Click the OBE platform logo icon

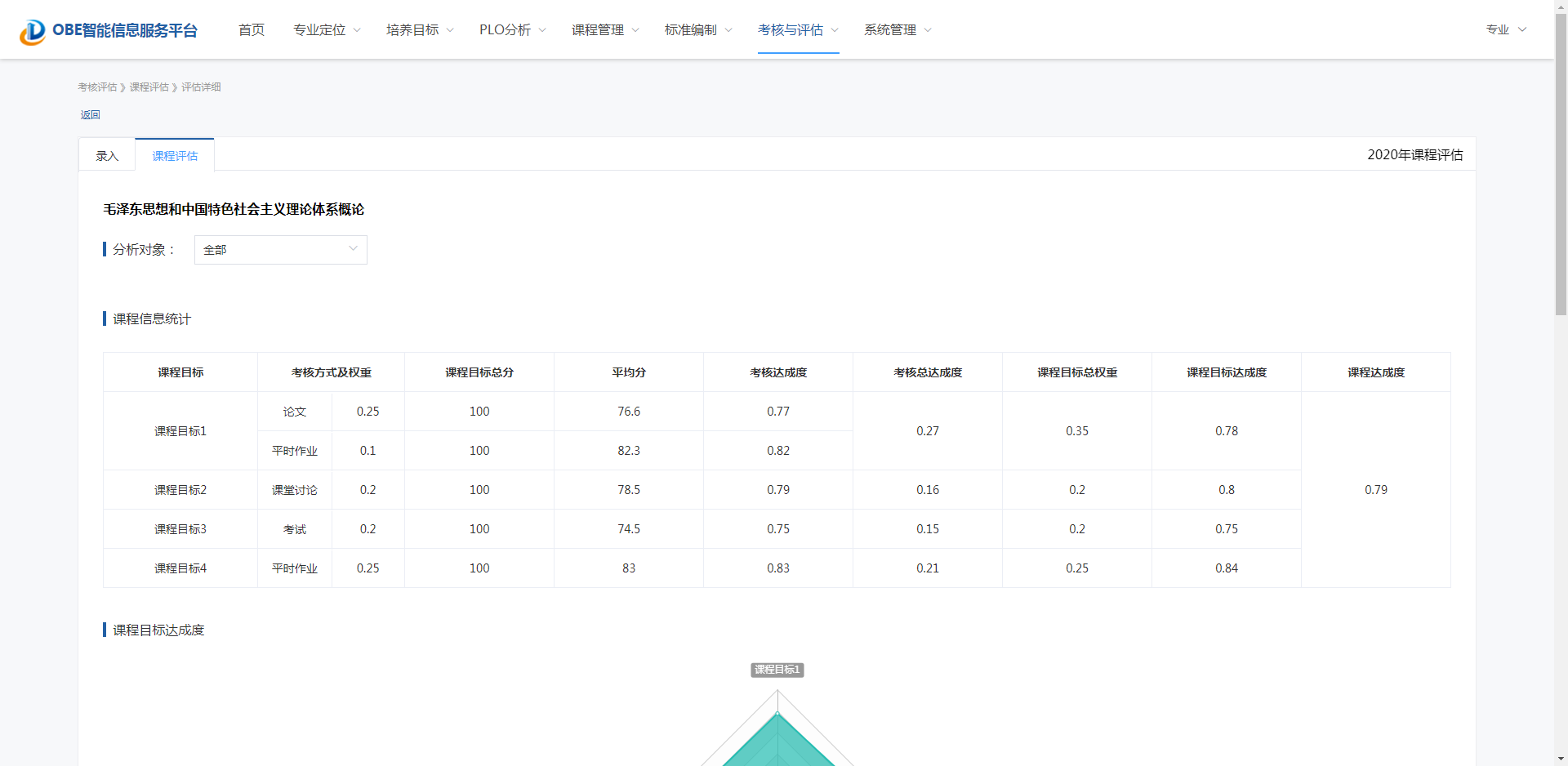[x=33, y=31]
